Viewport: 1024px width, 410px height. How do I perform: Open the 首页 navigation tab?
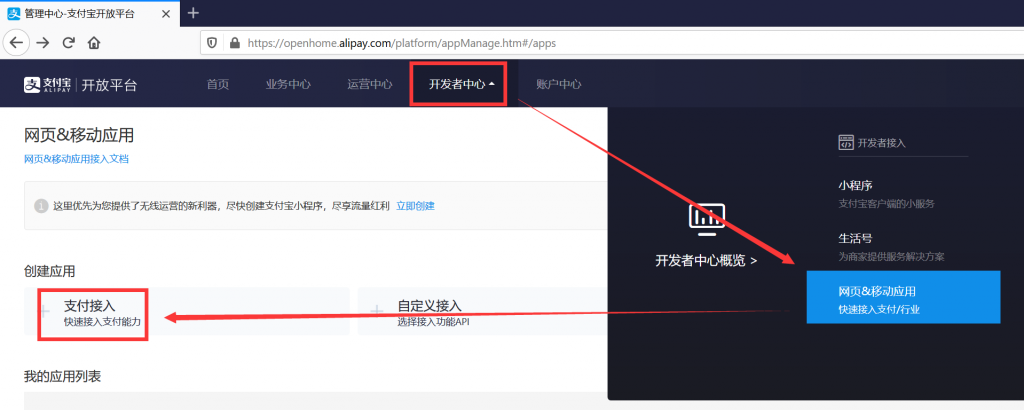click(217, 84)
